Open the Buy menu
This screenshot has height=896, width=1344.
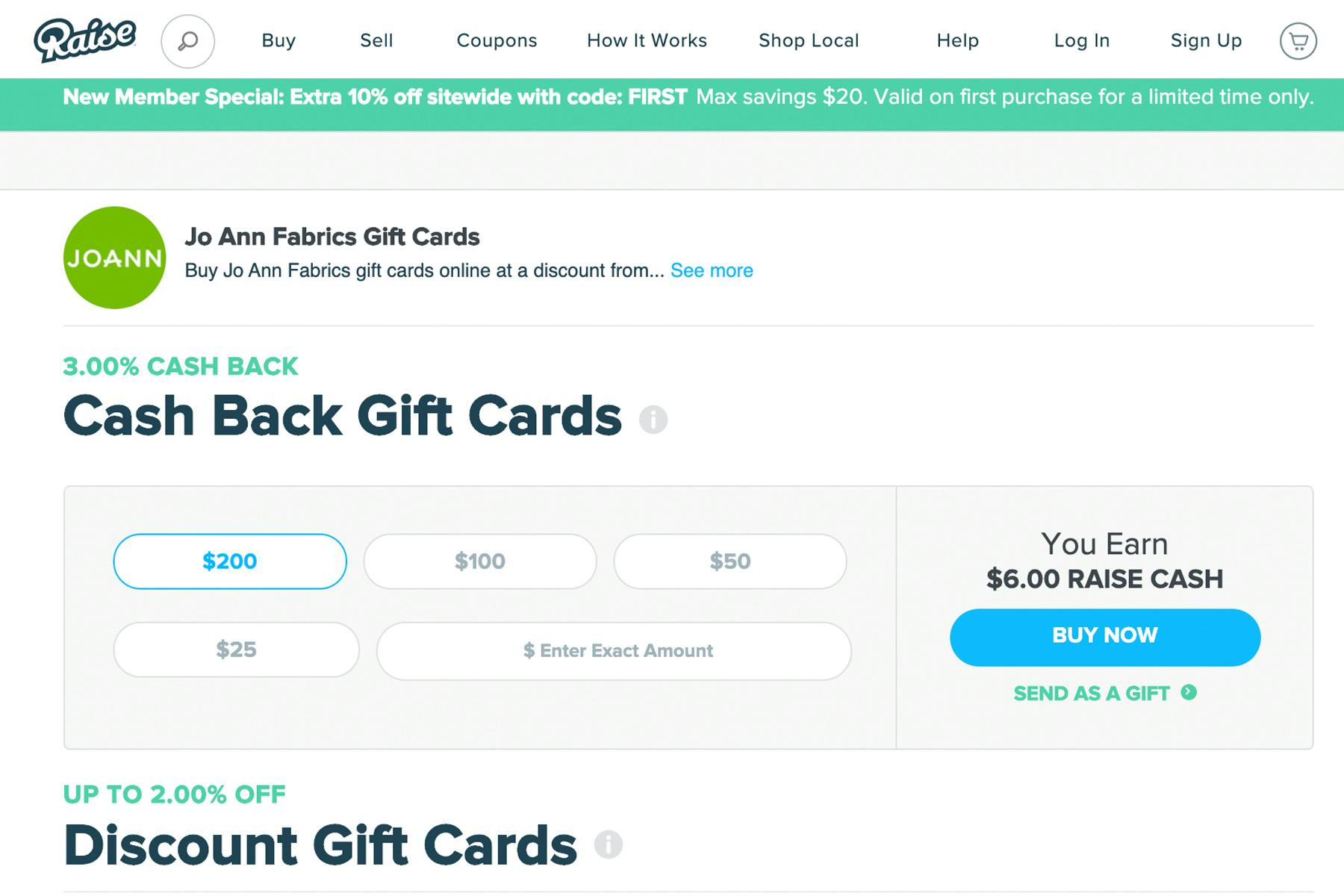279,40
